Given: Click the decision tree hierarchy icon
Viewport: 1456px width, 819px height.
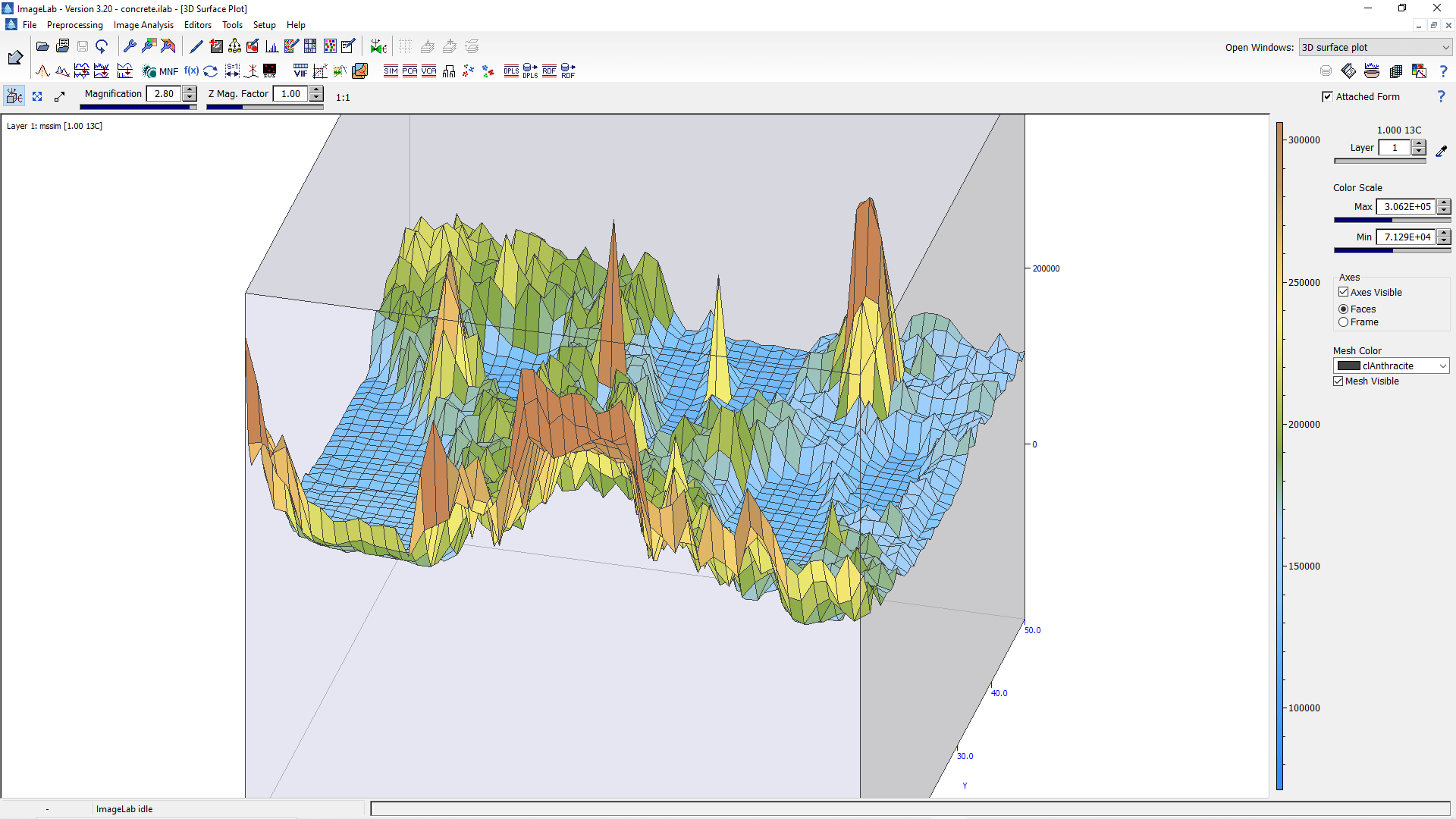Looking at the screenshot, I should [x=234, y=47].
